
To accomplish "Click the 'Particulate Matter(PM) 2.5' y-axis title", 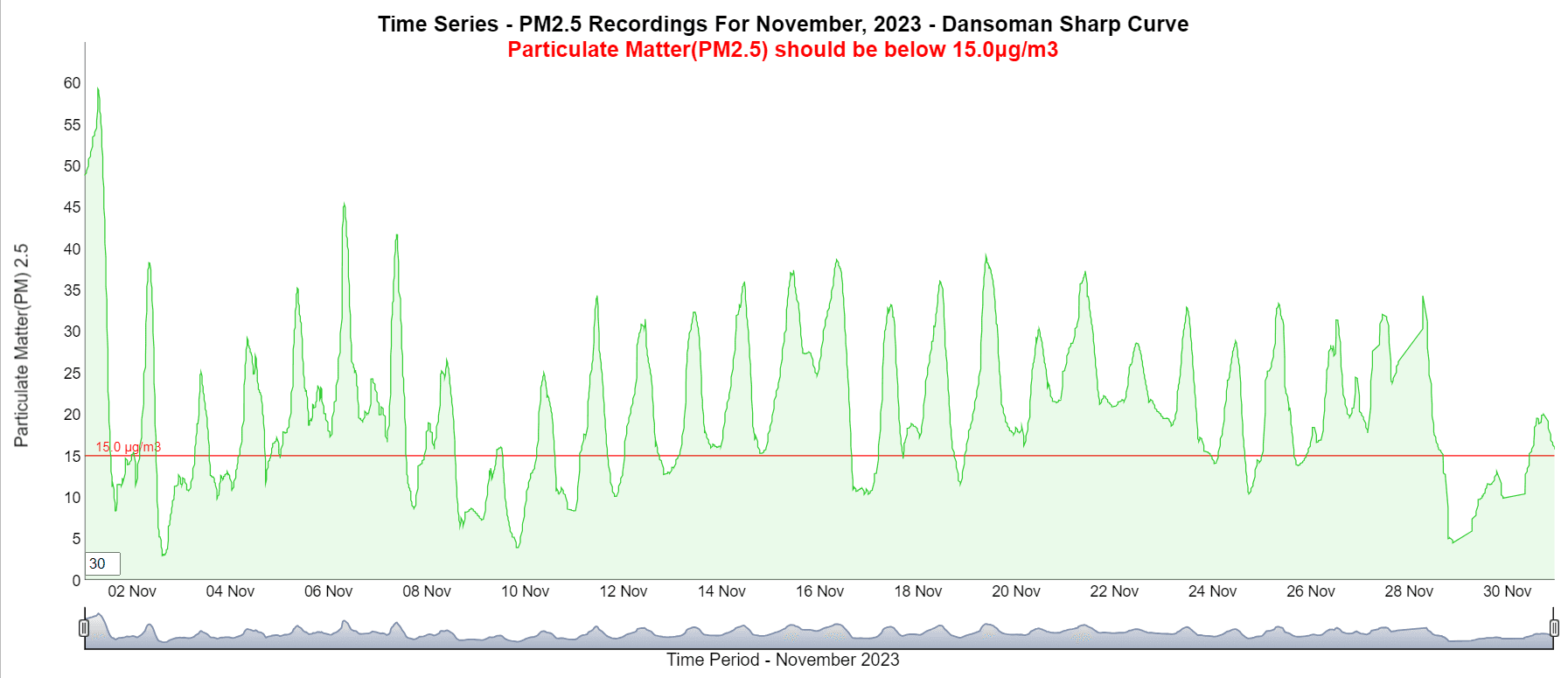I will click(x=22, y=346).
